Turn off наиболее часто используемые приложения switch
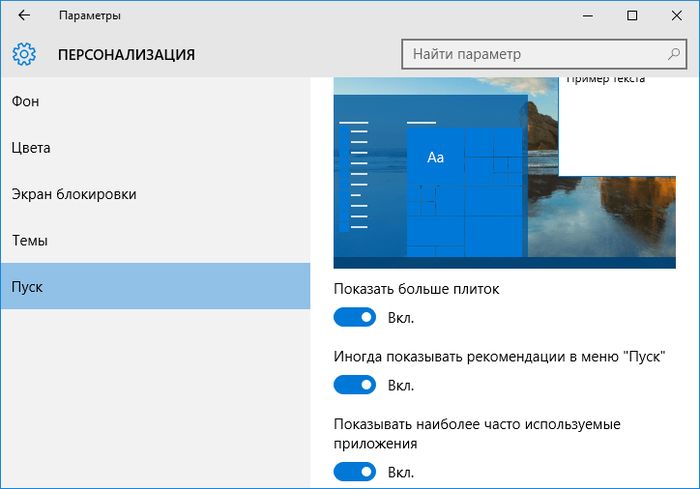 [354, 472]
